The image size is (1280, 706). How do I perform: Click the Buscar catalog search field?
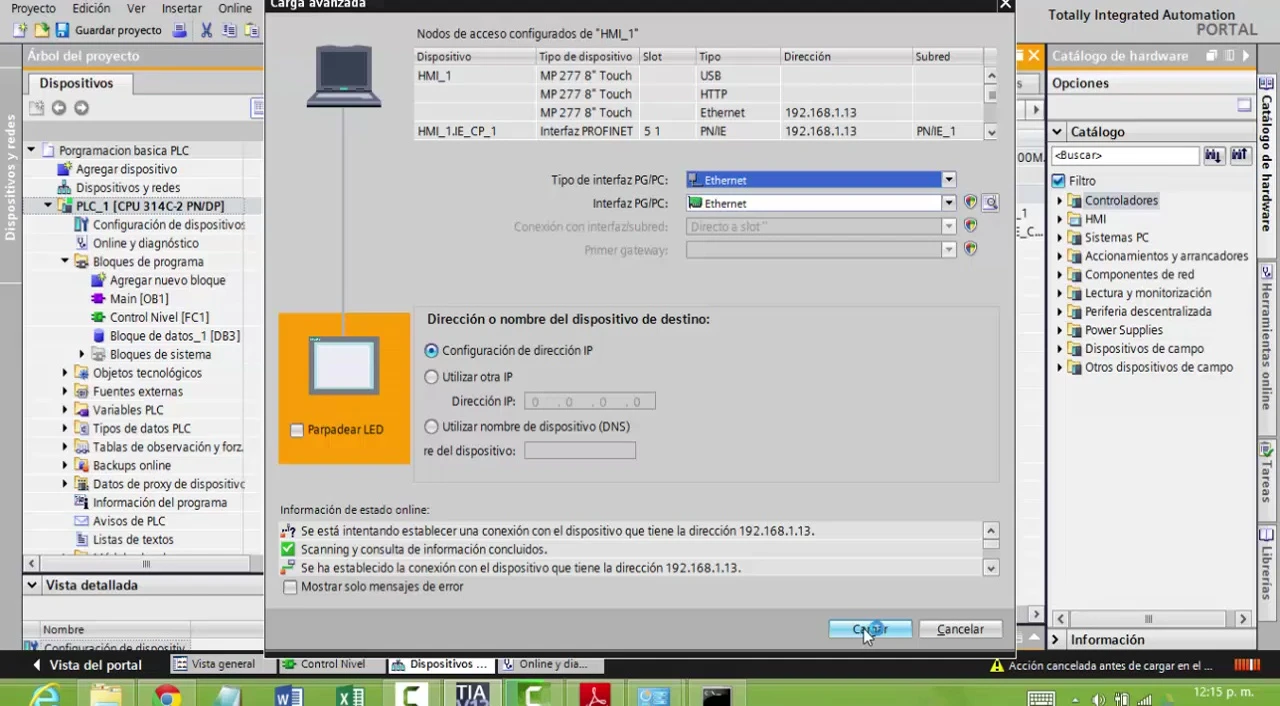click(1124, 156)
